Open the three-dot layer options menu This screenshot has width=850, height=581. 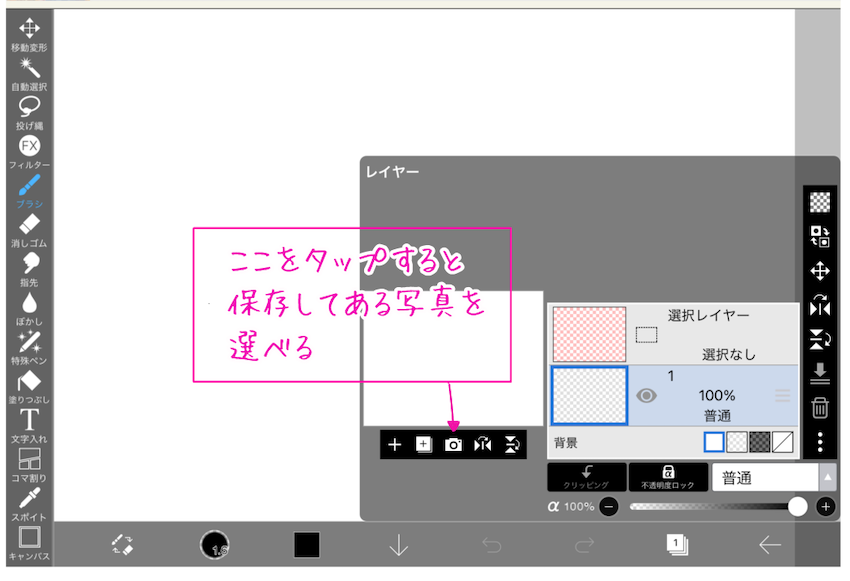(x=820, y=442)
